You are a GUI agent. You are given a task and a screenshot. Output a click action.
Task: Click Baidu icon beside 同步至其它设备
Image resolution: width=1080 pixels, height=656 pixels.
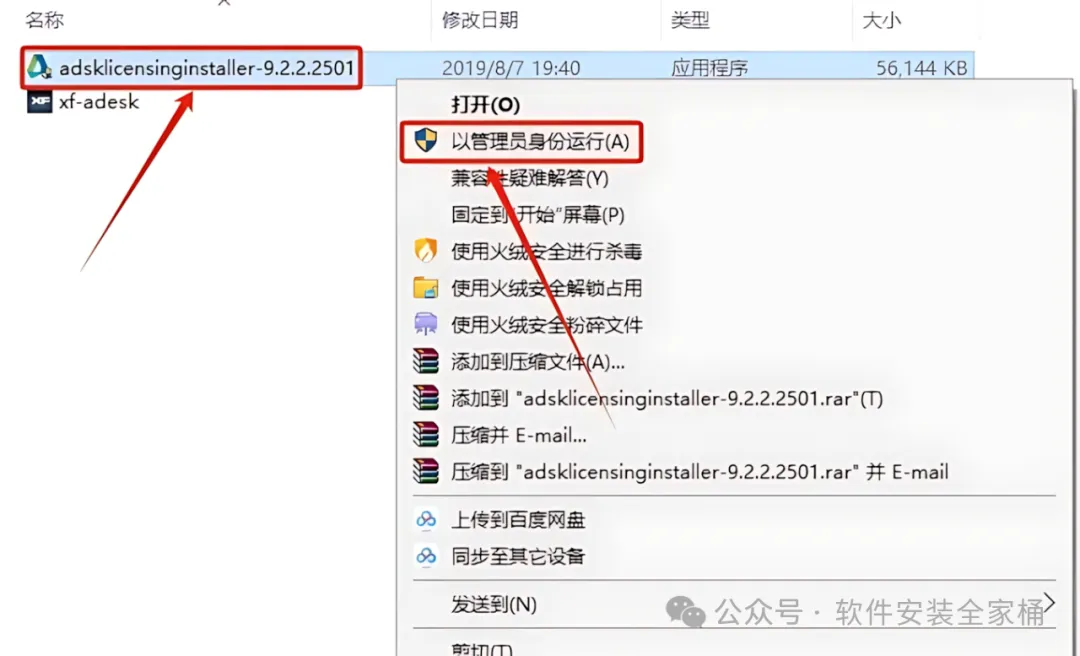pyautogui.click(x=426, y=555)
